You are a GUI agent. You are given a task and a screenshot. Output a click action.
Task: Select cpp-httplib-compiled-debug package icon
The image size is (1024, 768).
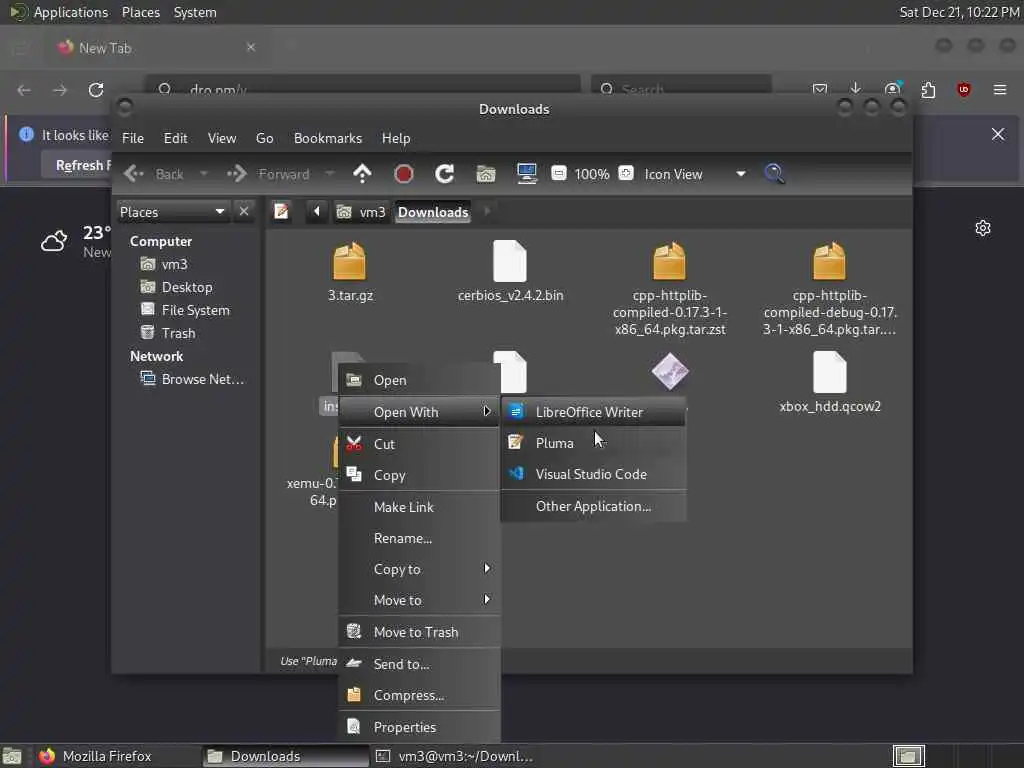(x=829, y=261)
